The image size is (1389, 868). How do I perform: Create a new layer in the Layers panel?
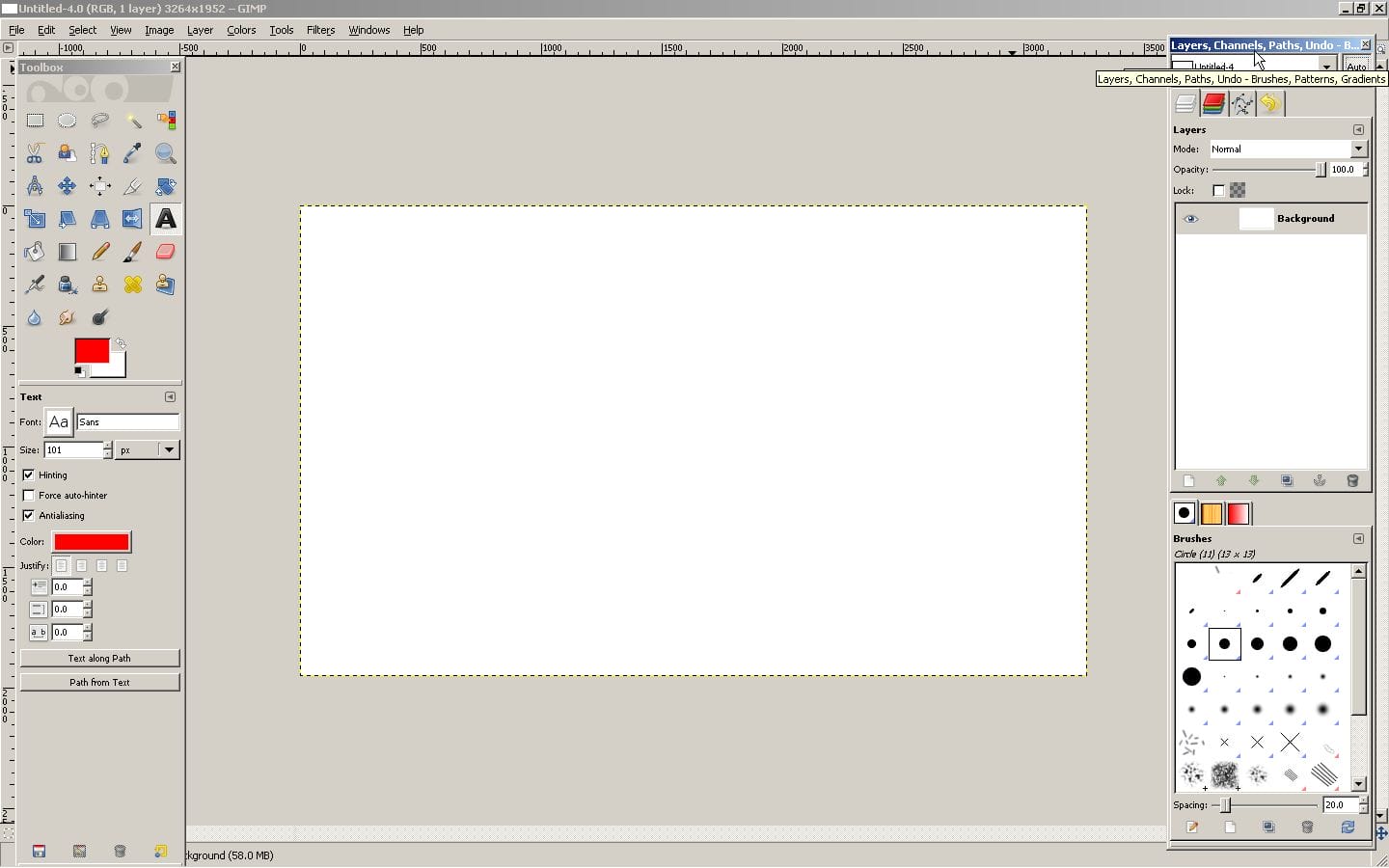[x=1188, y=480]
